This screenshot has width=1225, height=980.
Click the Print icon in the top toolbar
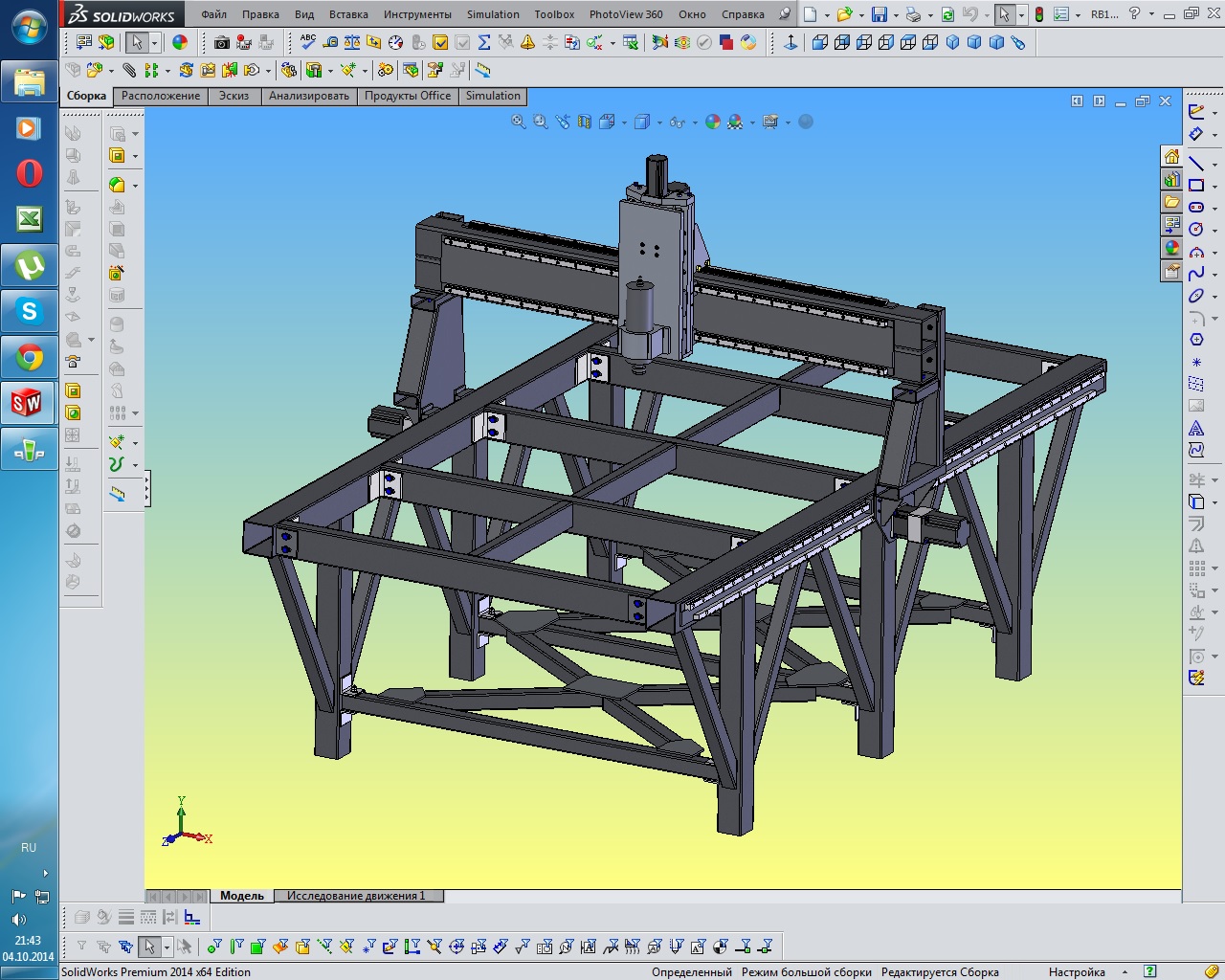[x=912, y=14]
